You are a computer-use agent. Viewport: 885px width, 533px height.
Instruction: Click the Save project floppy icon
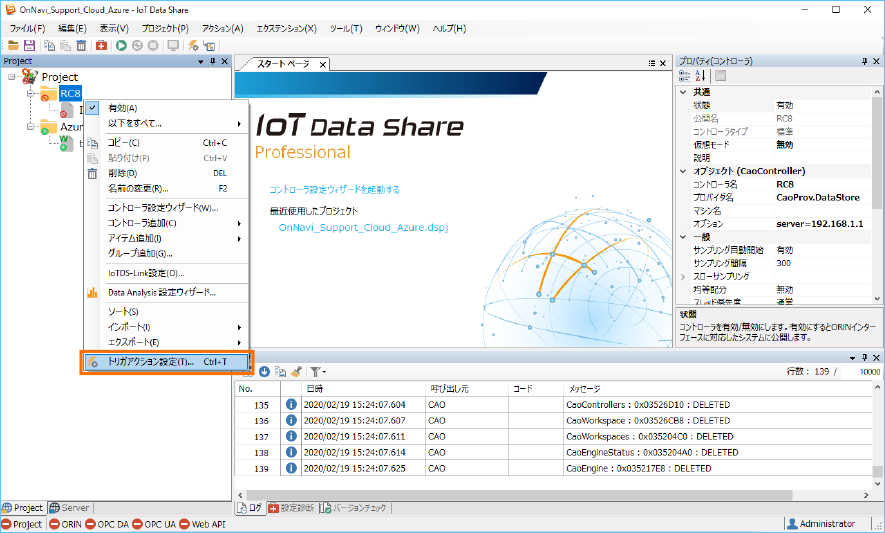(29, 45)
